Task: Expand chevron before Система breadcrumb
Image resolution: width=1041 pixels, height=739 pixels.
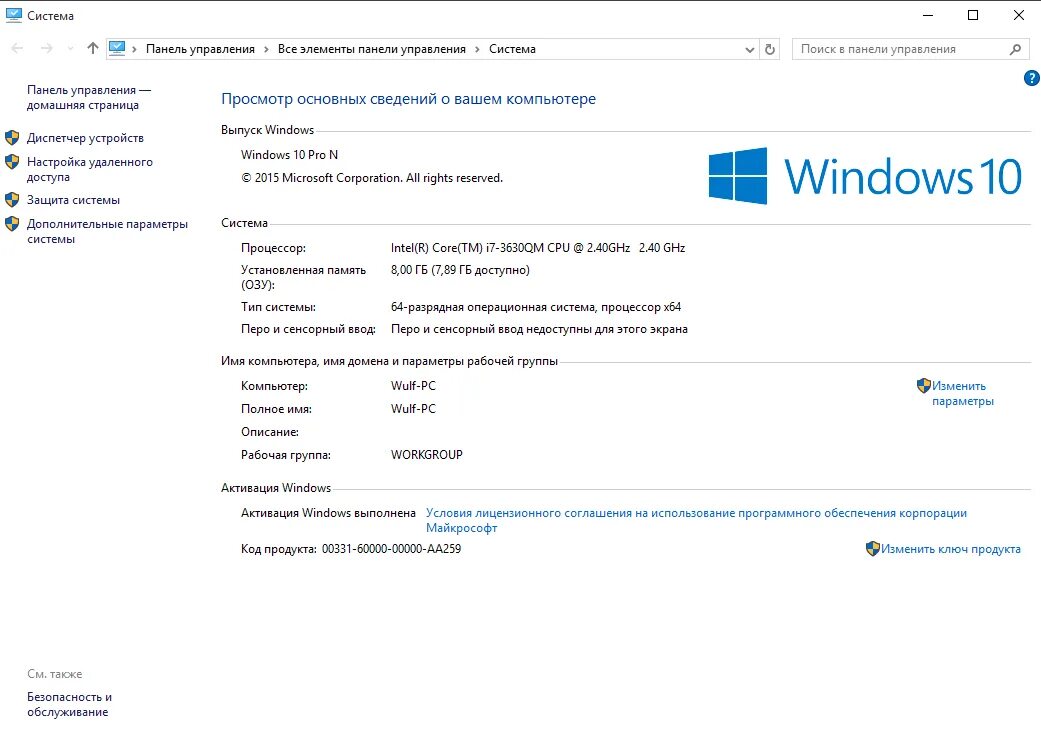Action: point(477,49)
